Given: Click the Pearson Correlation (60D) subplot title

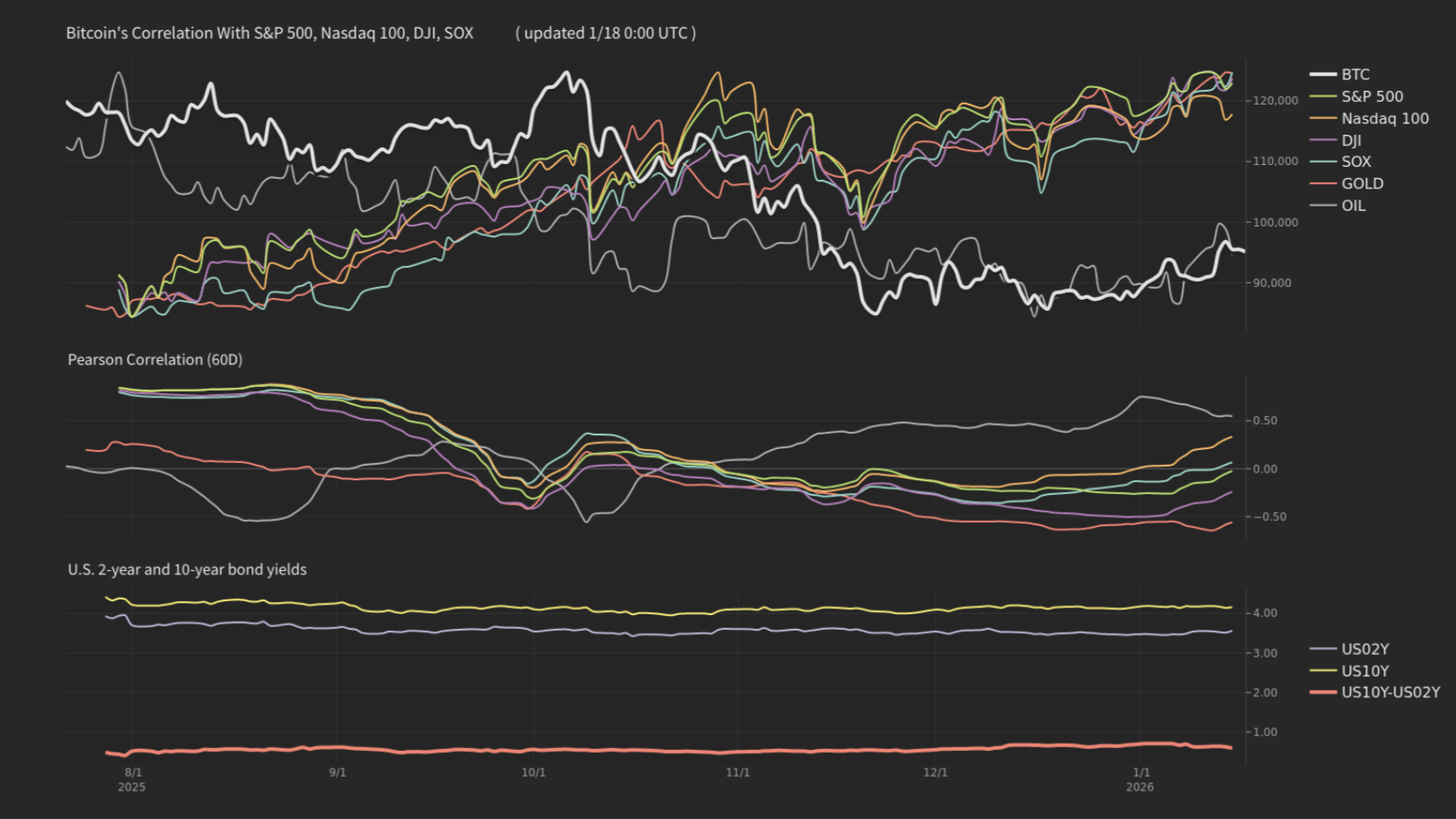Looking at the screenshot, I should click(155, 359).
